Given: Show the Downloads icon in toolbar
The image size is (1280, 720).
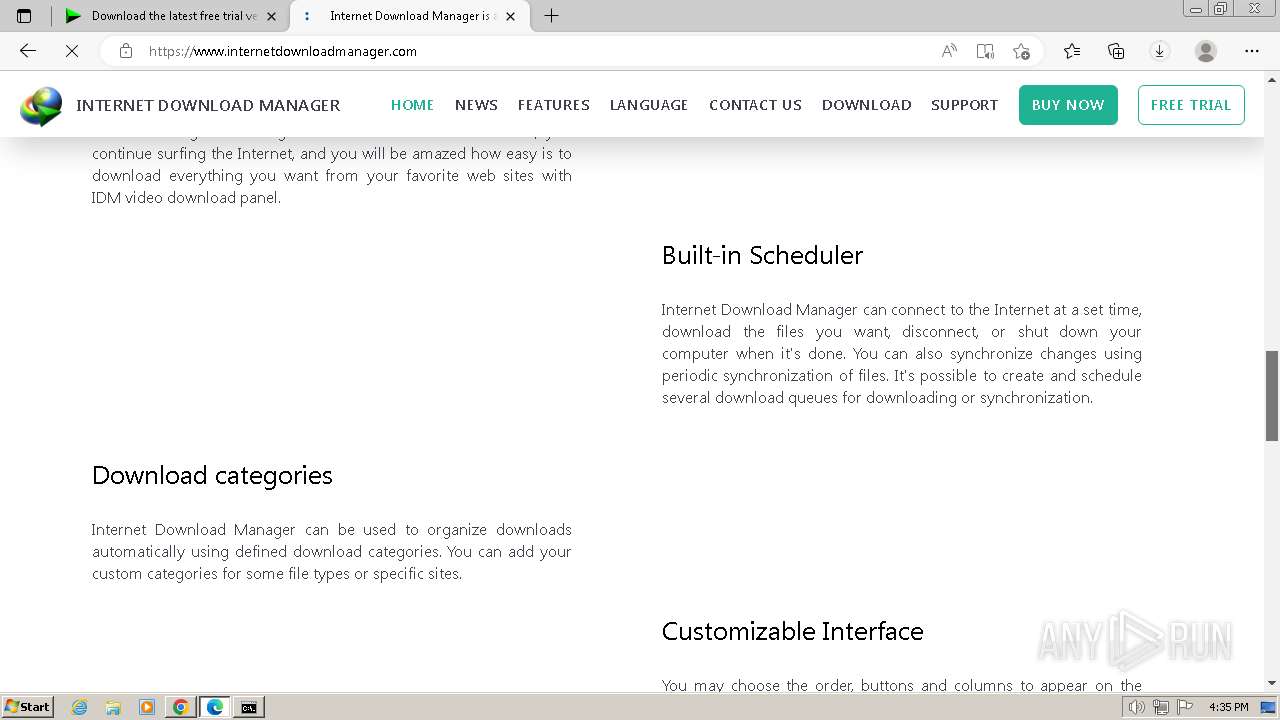Looking at the screenshot, I should tap(1160, 51).
